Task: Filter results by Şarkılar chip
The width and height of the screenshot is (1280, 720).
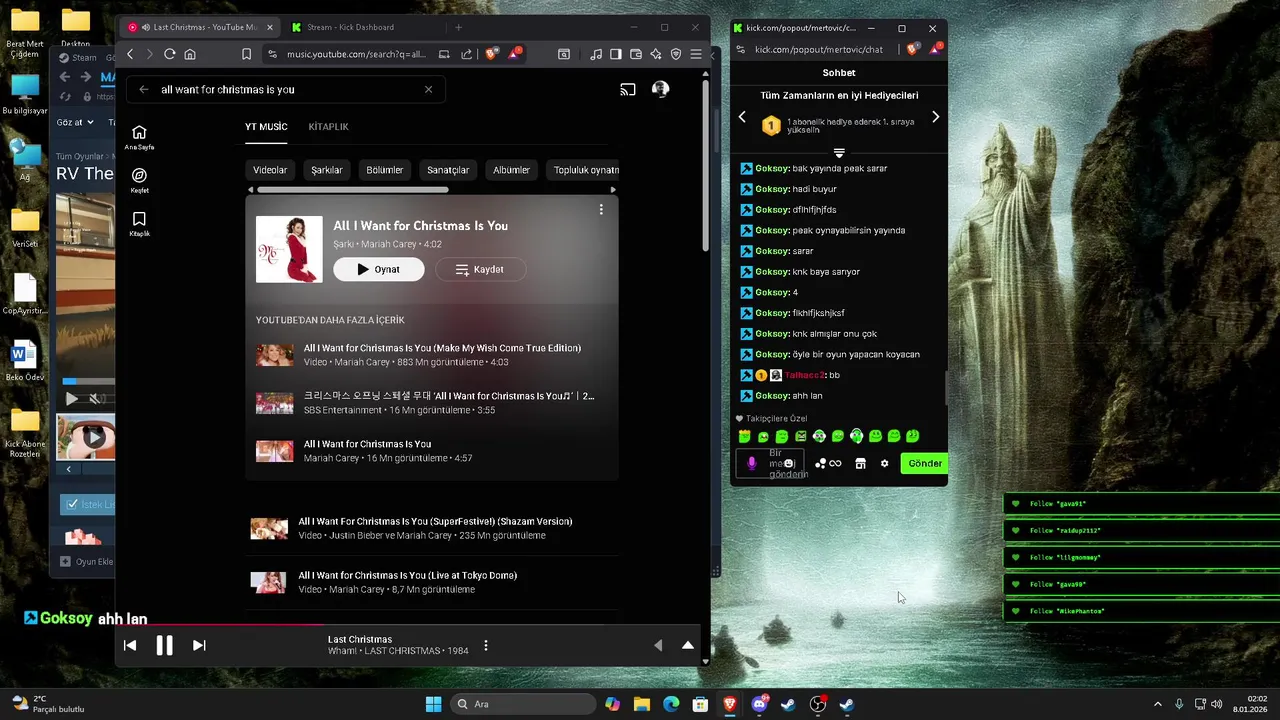Action: tap(327, 170)
